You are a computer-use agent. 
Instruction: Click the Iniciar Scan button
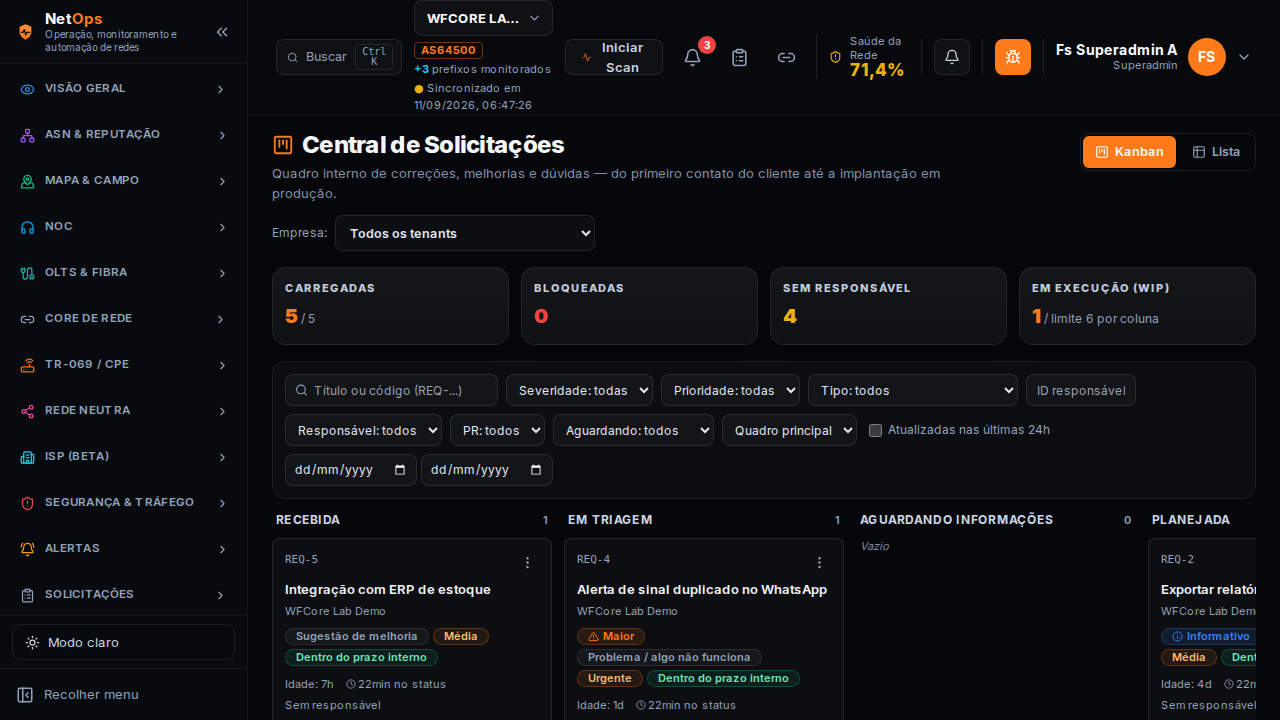[x=614, y=57]
